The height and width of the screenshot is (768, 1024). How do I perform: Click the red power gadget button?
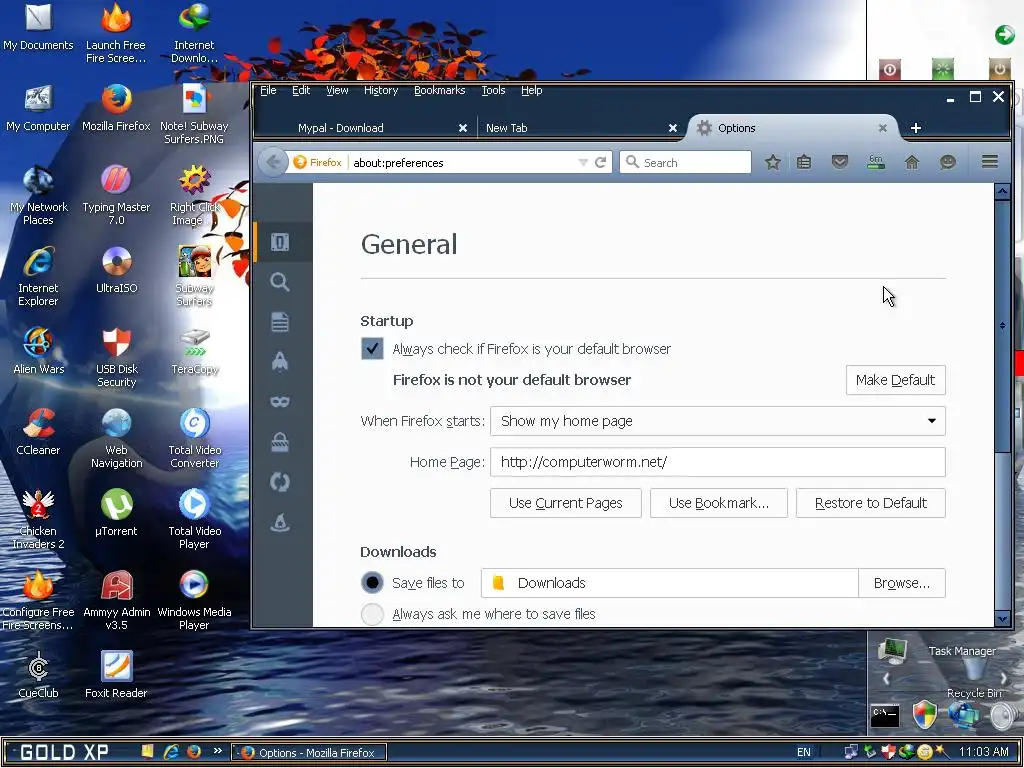889,69
